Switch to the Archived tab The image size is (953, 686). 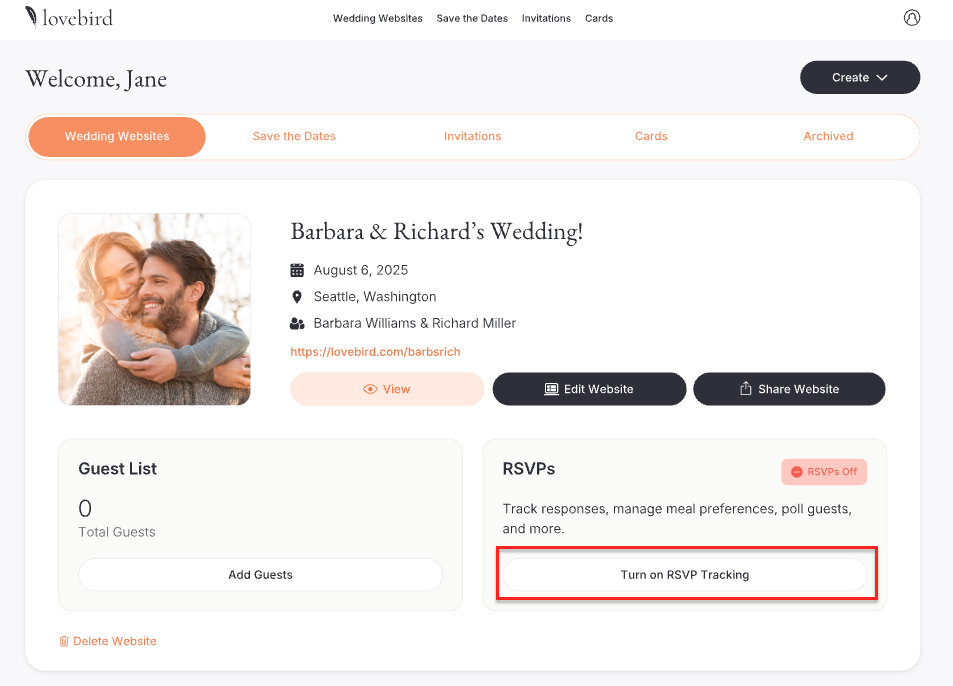coord(828,136)
